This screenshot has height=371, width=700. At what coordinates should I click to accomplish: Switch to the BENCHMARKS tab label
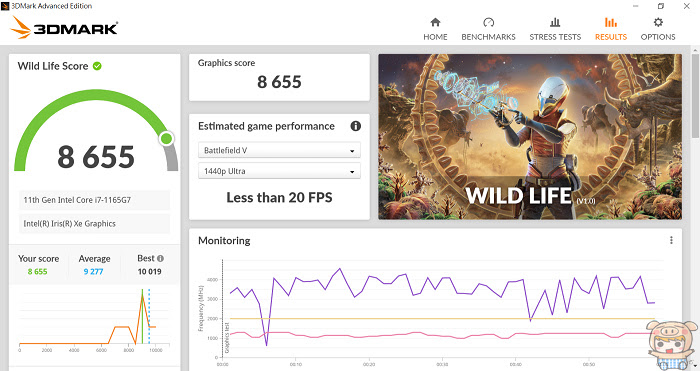coord(488,37)
